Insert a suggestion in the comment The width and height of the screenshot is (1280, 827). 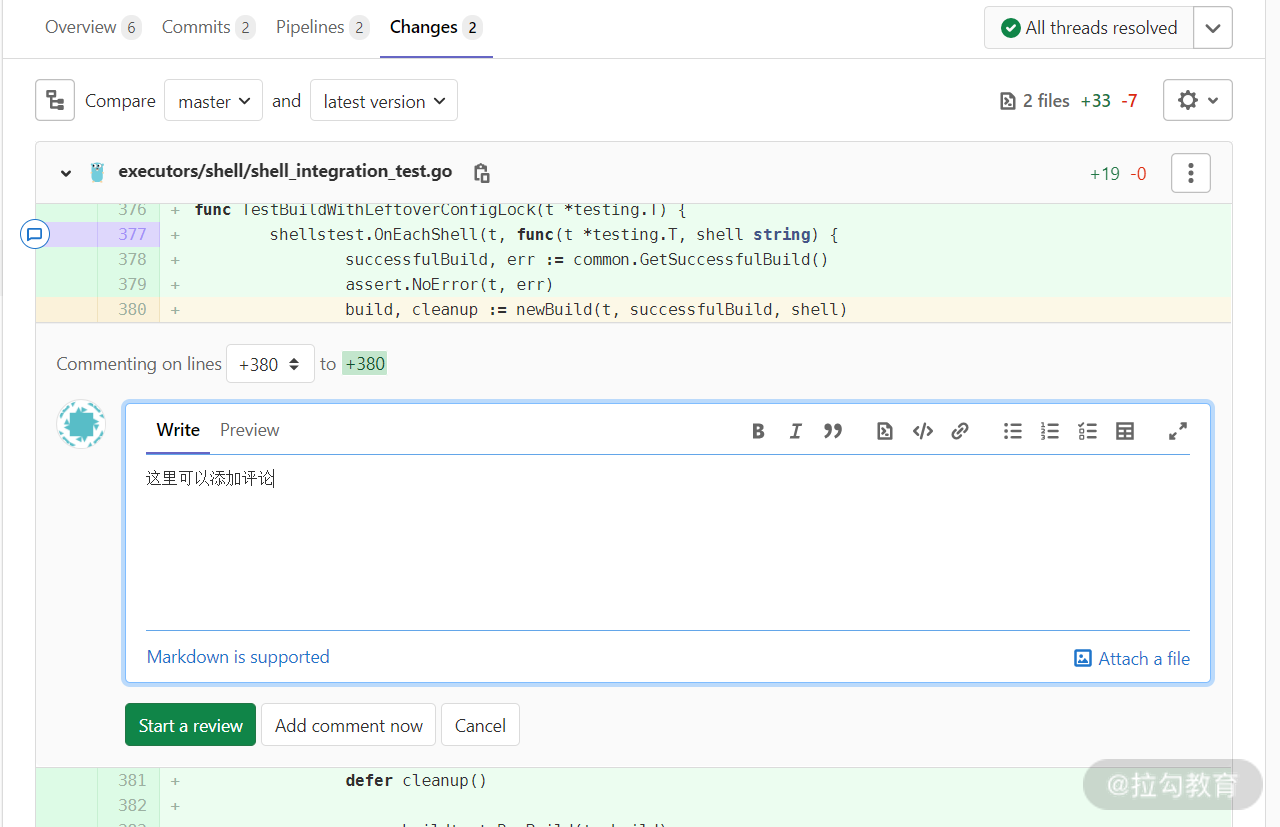tap(885, 431)
